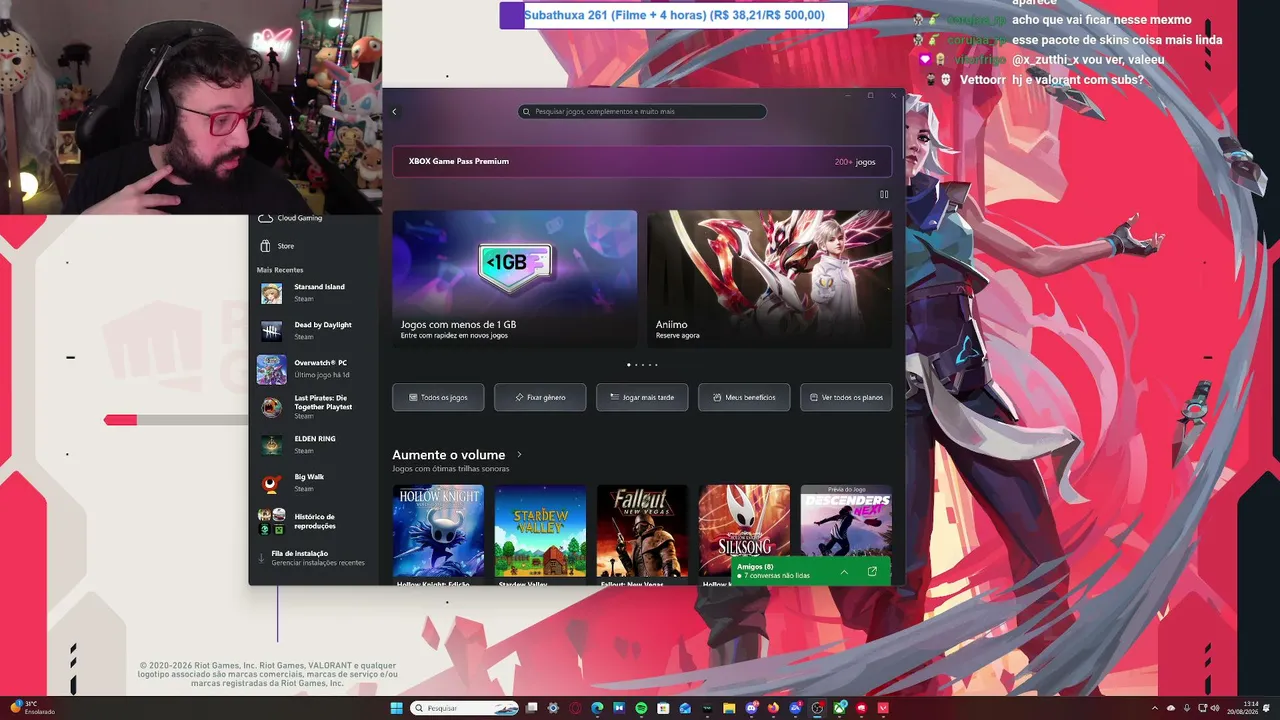Open Spotify from the taskbar

(641, 708)
